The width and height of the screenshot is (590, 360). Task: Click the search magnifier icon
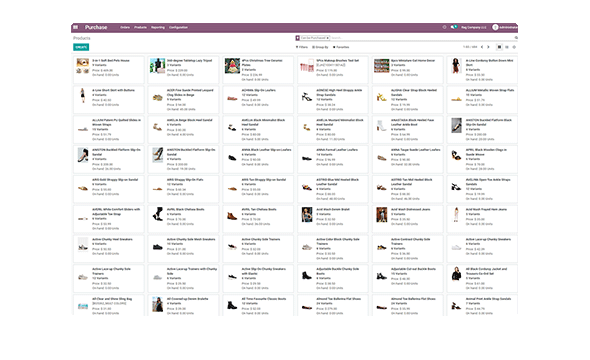point(516,38)
